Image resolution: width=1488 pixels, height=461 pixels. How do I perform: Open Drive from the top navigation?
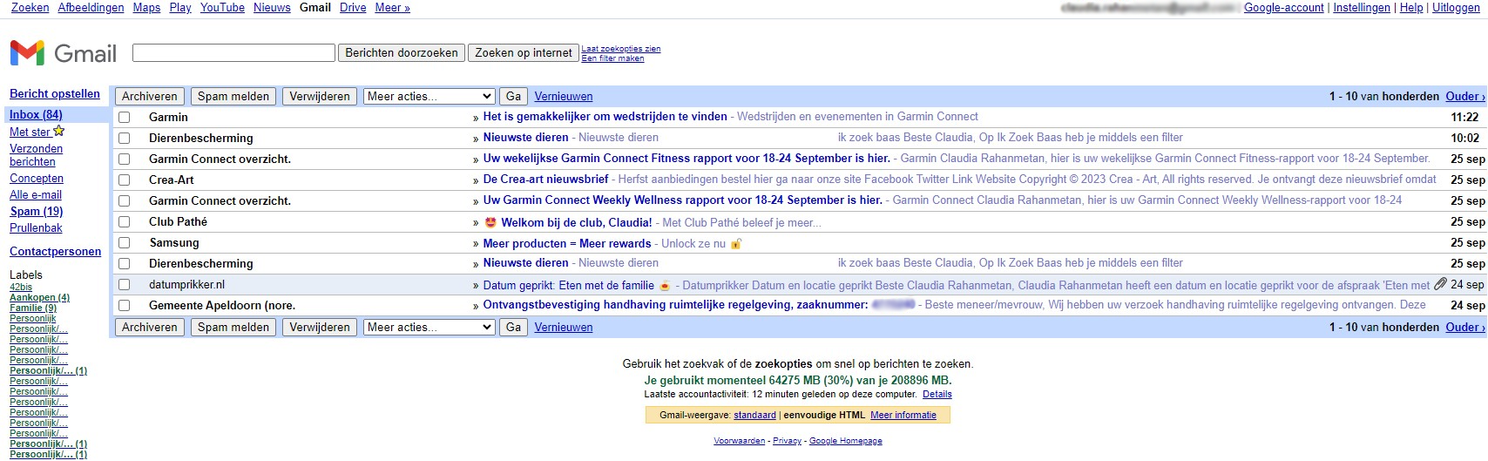[353, 7]
